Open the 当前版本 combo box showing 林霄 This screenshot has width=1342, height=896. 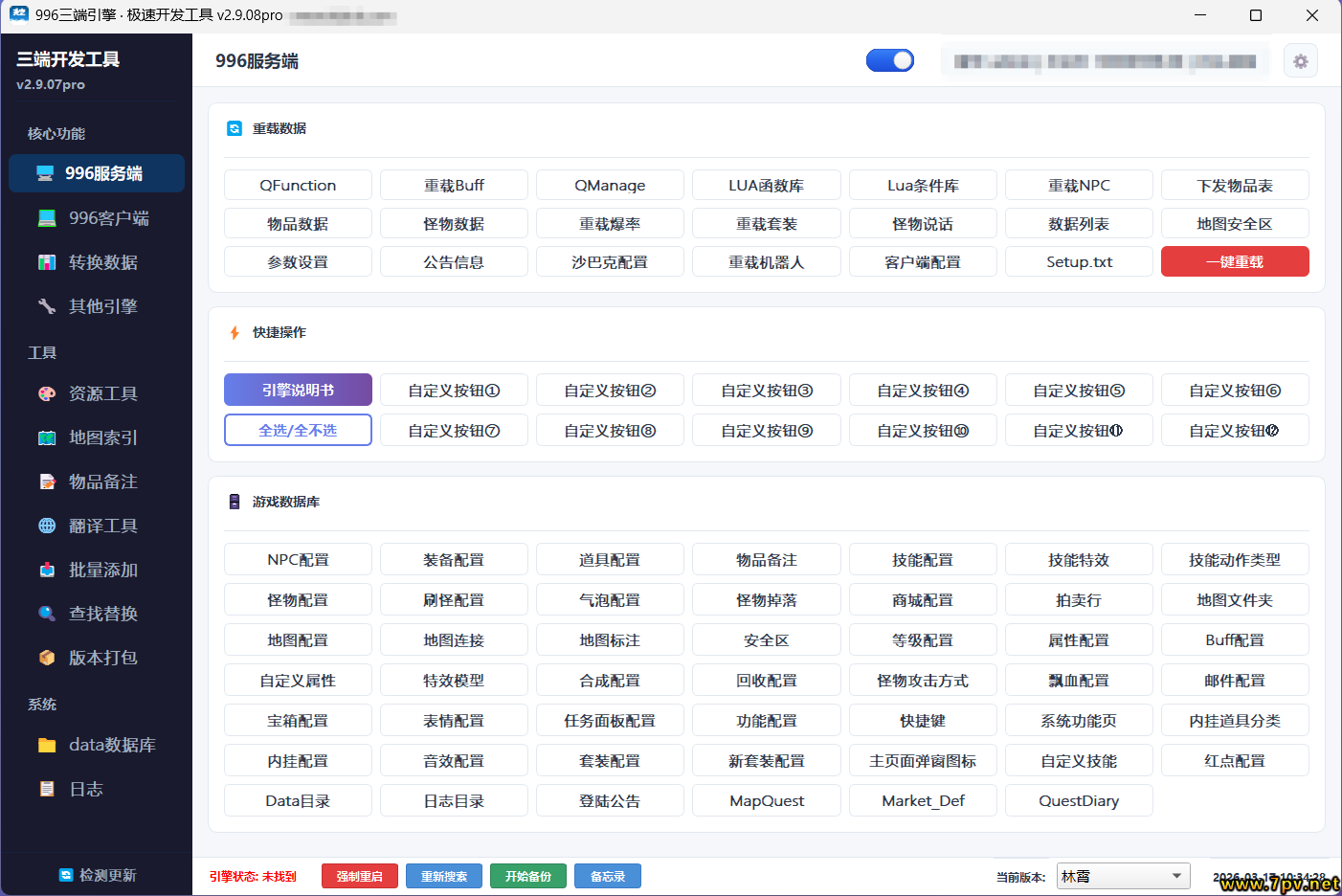1112,876
